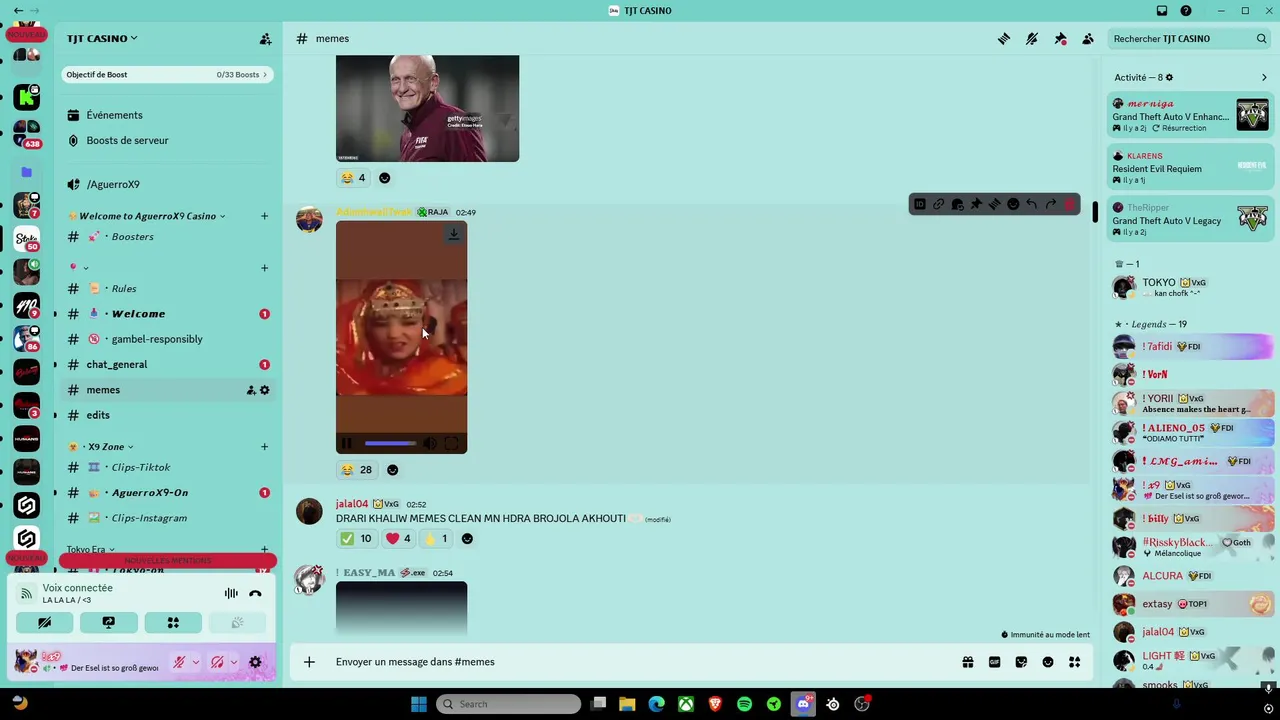Open user settings gear
This screenshot has width=1280, height=720.
[255, 662]
